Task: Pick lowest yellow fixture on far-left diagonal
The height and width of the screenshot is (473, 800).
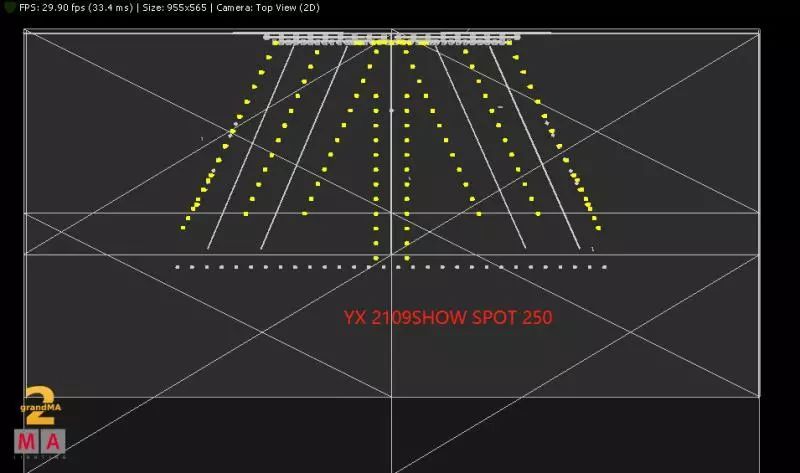Action: coord(183,227)
